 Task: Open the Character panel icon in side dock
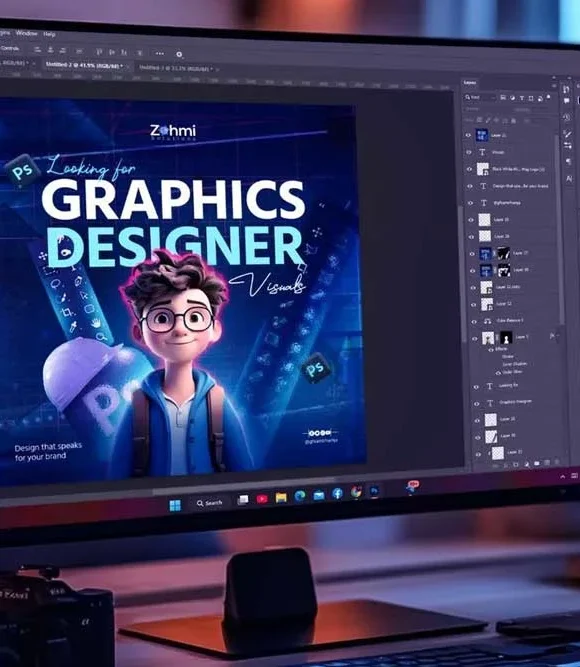569,179
